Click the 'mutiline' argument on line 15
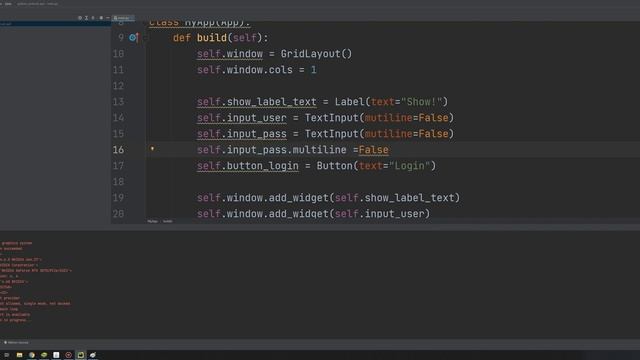Screen dimensions: 640x360 (388, 134)
